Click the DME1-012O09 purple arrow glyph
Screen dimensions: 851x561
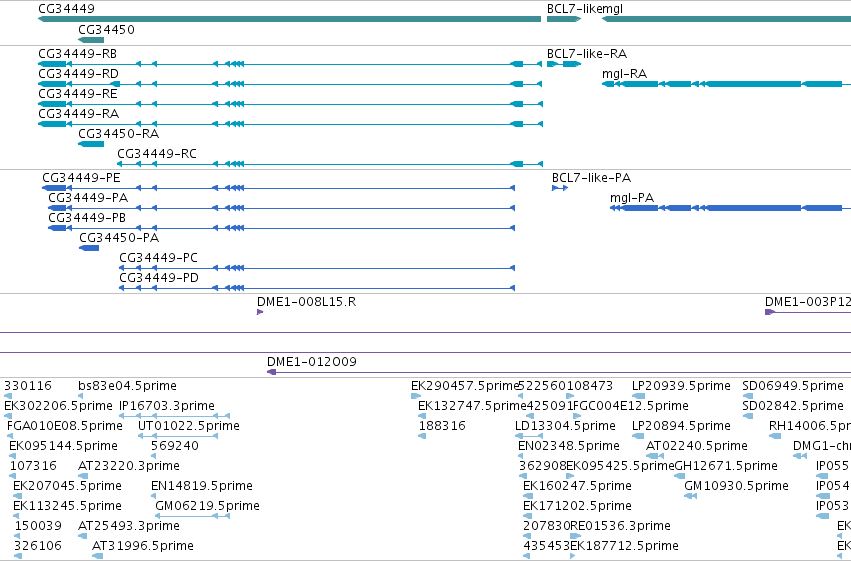click(x=272, y=372)
